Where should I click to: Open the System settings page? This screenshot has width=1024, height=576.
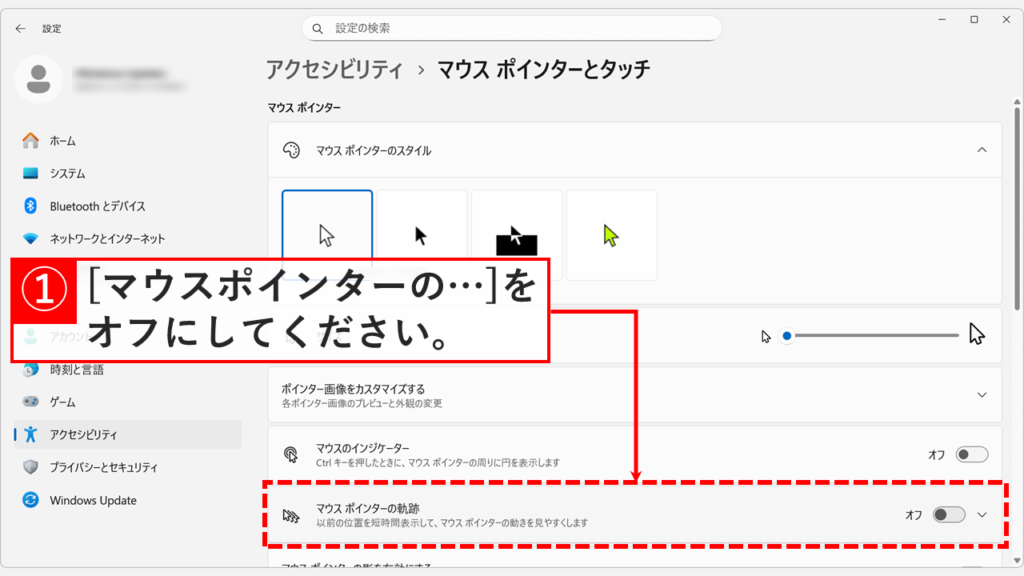coord(67,173)
